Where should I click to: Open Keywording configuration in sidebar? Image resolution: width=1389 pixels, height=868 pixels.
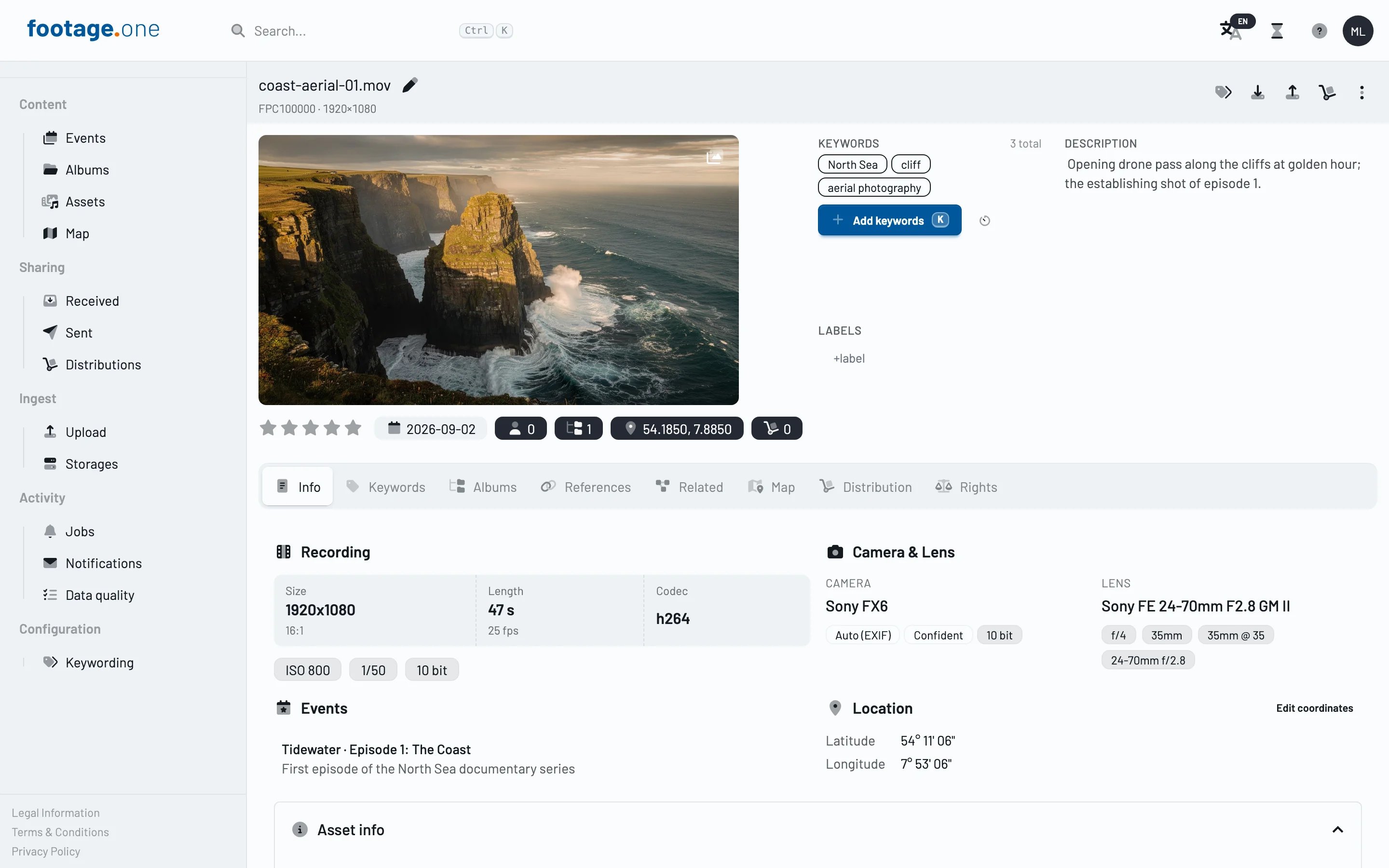point(88,663)
